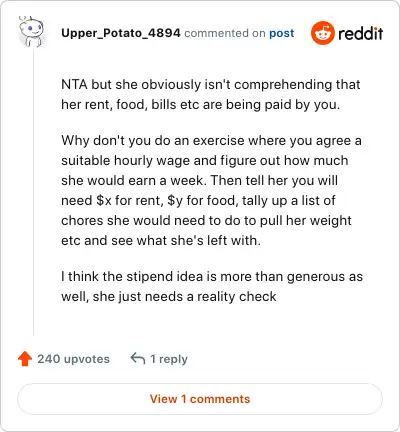Click the paragraph starting "NTA but she obviously"
The height and width of the screenshot is (432, 400).
[x=211, y=94]
